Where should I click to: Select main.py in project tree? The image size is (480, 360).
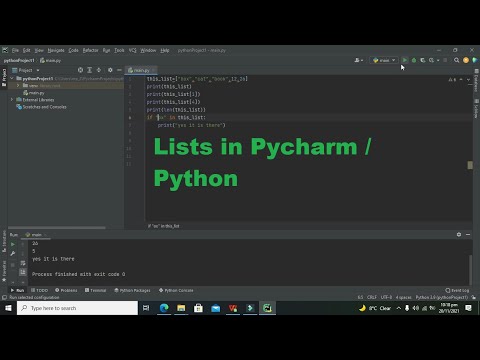point(34,93)
